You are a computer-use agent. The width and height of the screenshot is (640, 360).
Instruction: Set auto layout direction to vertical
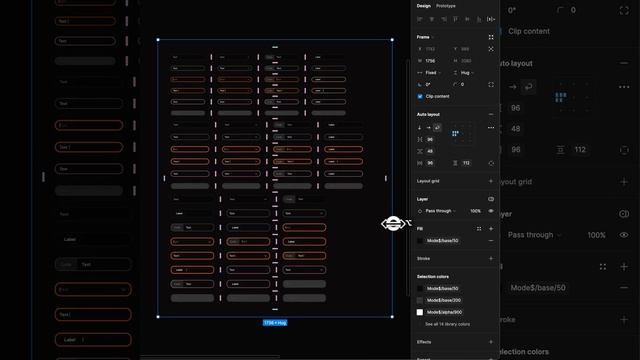420,128
